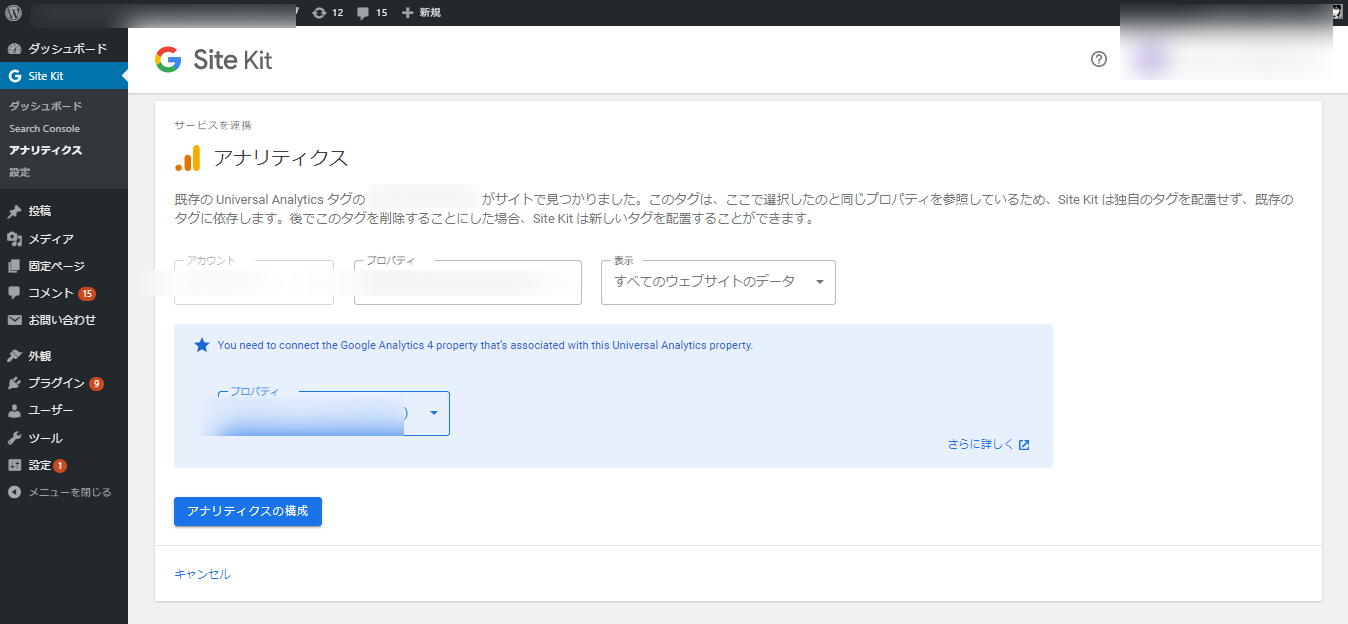Viewport: 1348px width, 624px height.
Task: Open Search Console submenu item
Action: click(44, 128)
